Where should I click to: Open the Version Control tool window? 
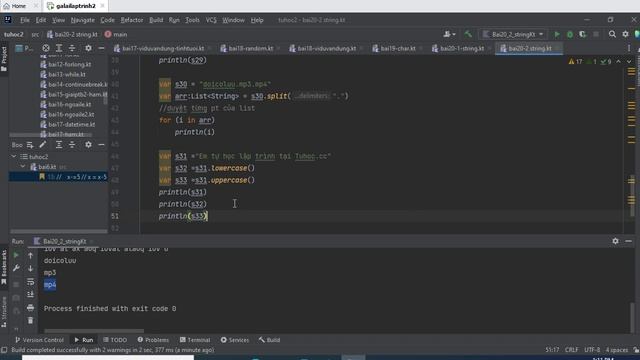point(39,340)
